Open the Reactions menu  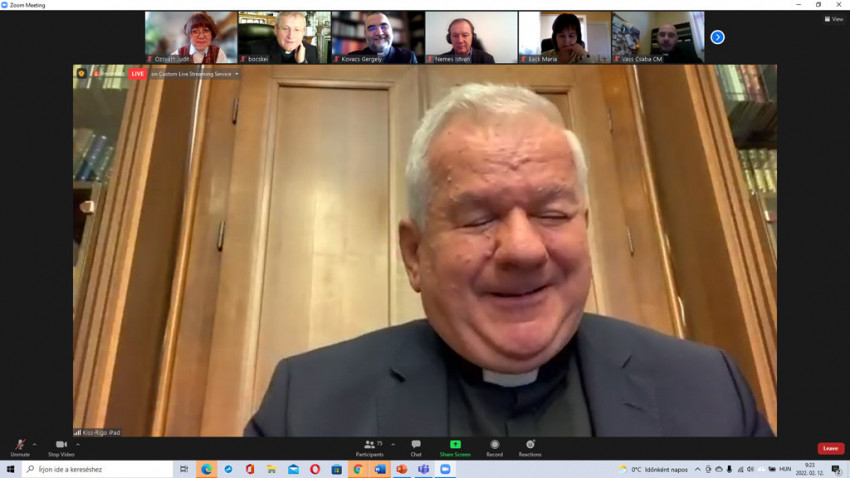pos(530,446)
